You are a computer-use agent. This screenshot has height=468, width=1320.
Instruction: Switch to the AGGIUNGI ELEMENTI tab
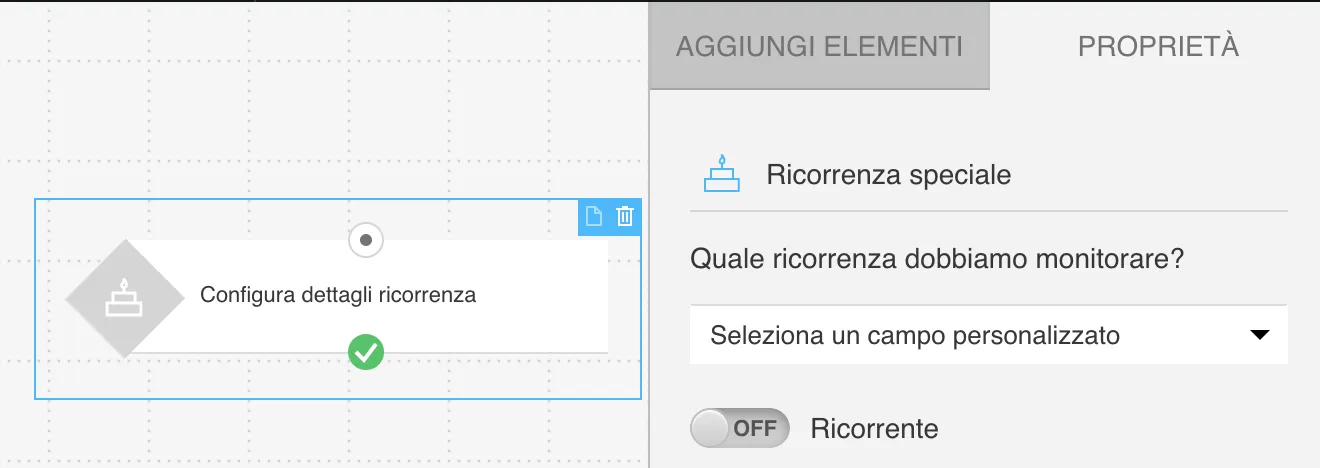pos(819,46)
